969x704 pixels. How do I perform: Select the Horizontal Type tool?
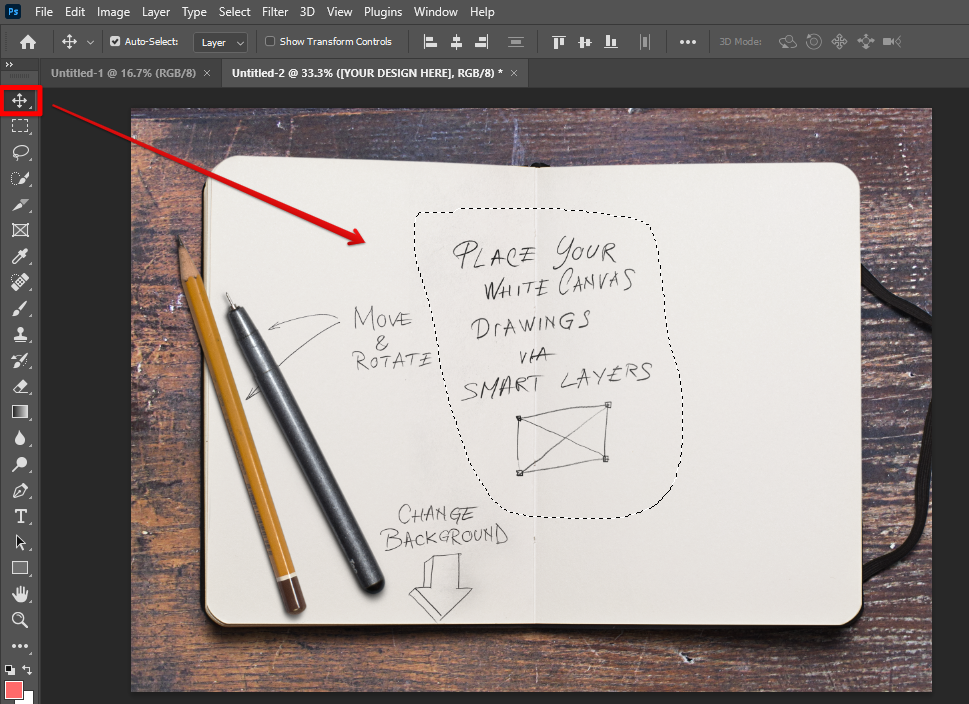20,516
